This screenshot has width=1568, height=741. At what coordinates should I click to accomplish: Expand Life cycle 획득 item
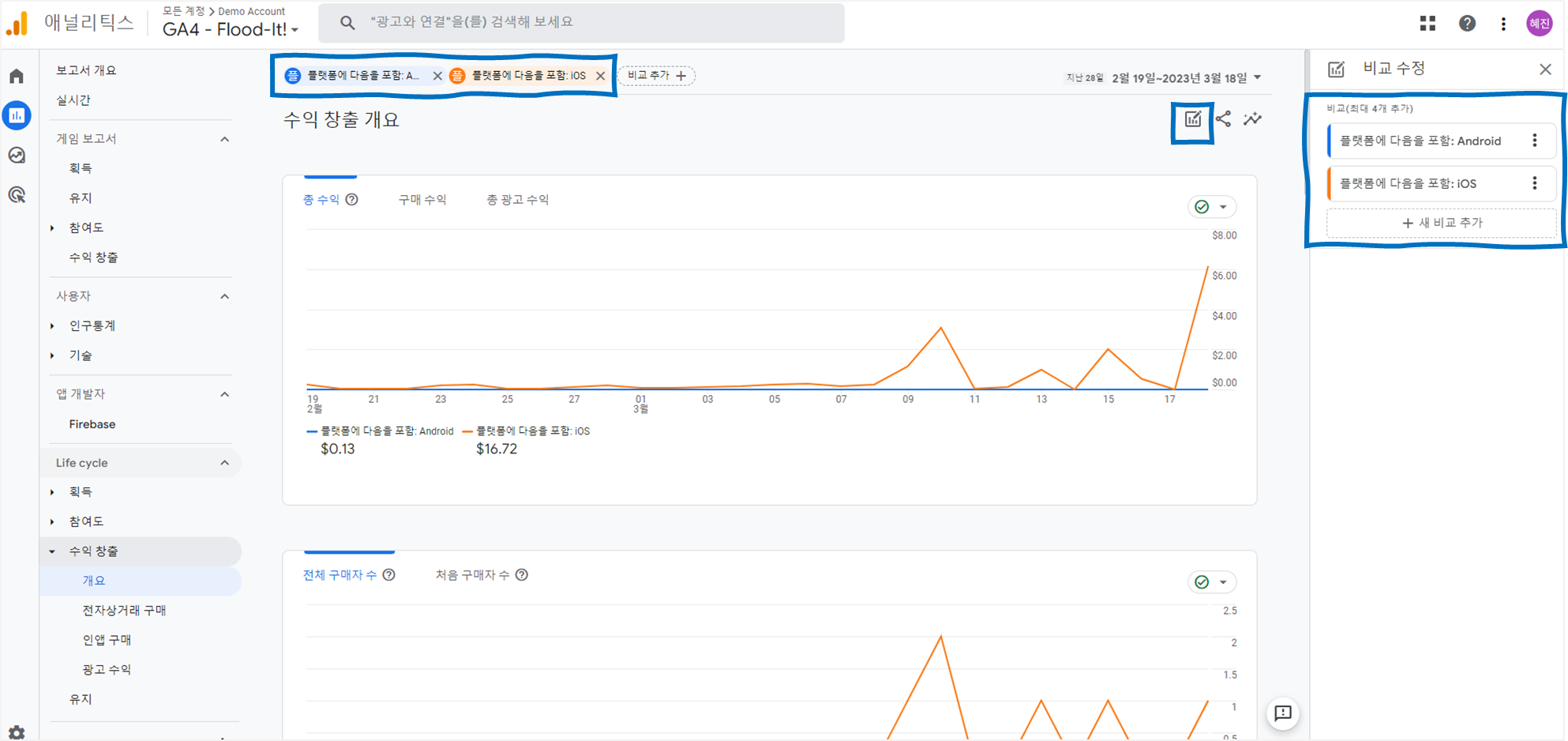52,491
